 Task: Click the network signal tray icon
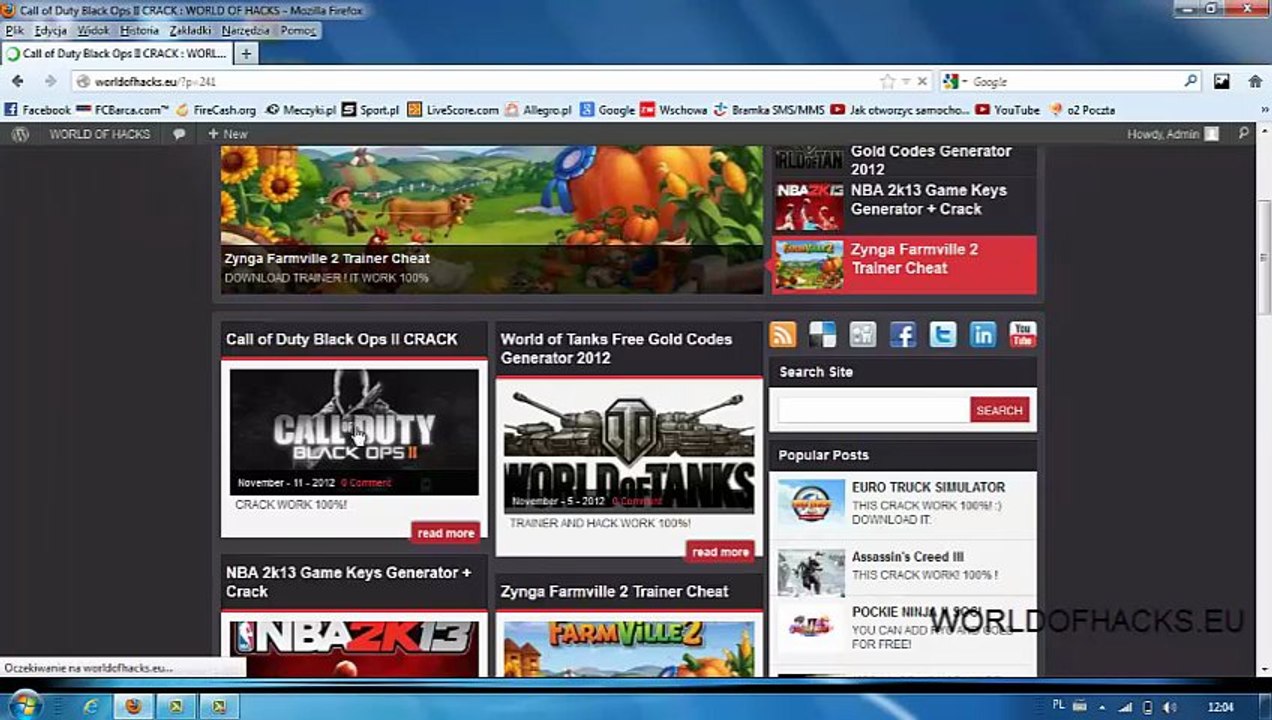[x=1126, y=707]
